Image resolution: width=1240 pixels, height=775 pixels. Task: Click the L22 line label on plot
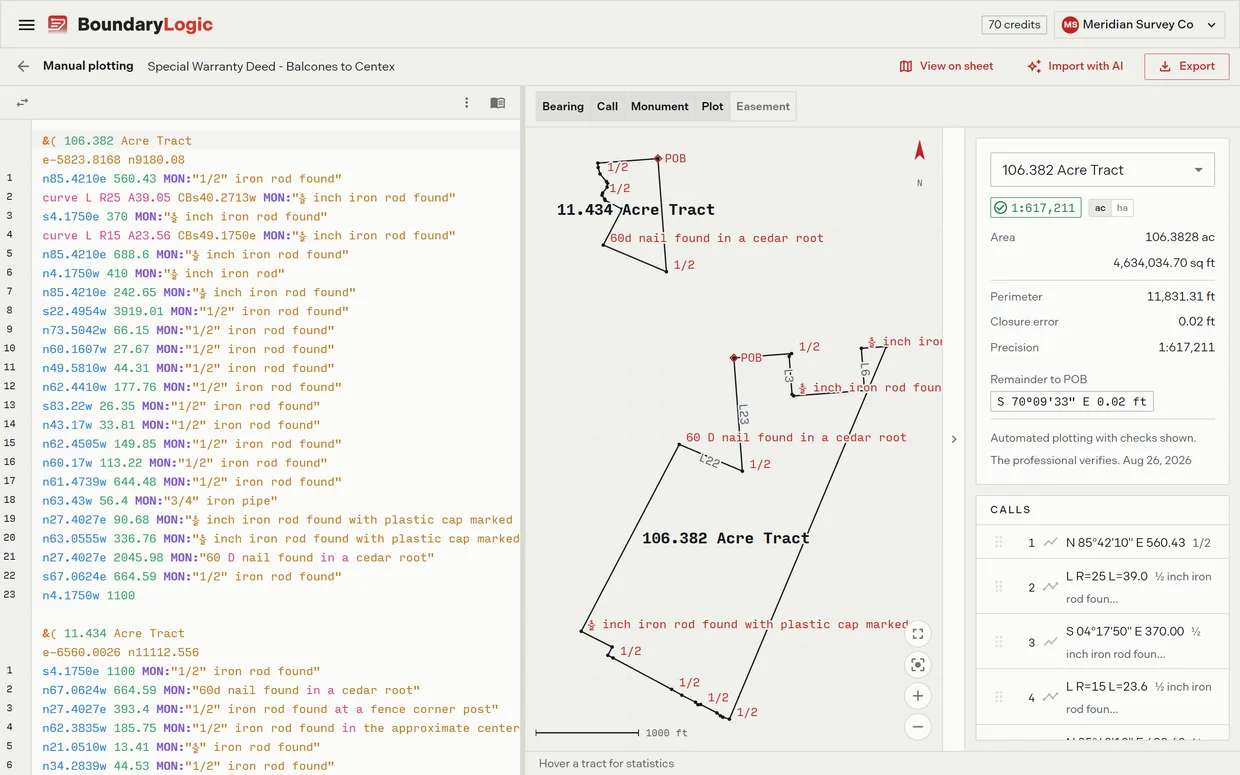tap(709, 460)
